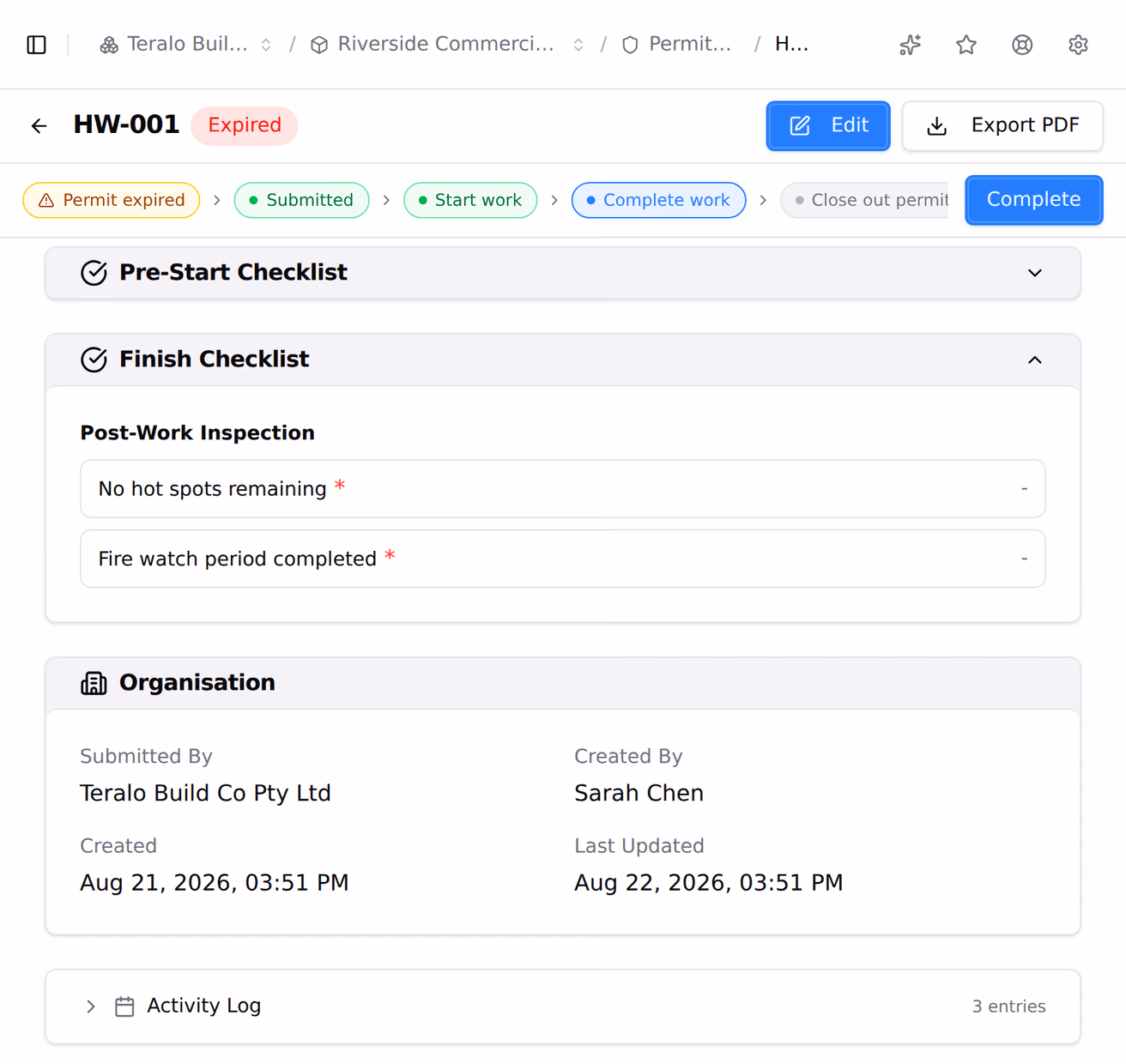Star this permit as favorite
Image resolution: width=1126 pixels, height=1064 pixels.
tap(966, 45)
